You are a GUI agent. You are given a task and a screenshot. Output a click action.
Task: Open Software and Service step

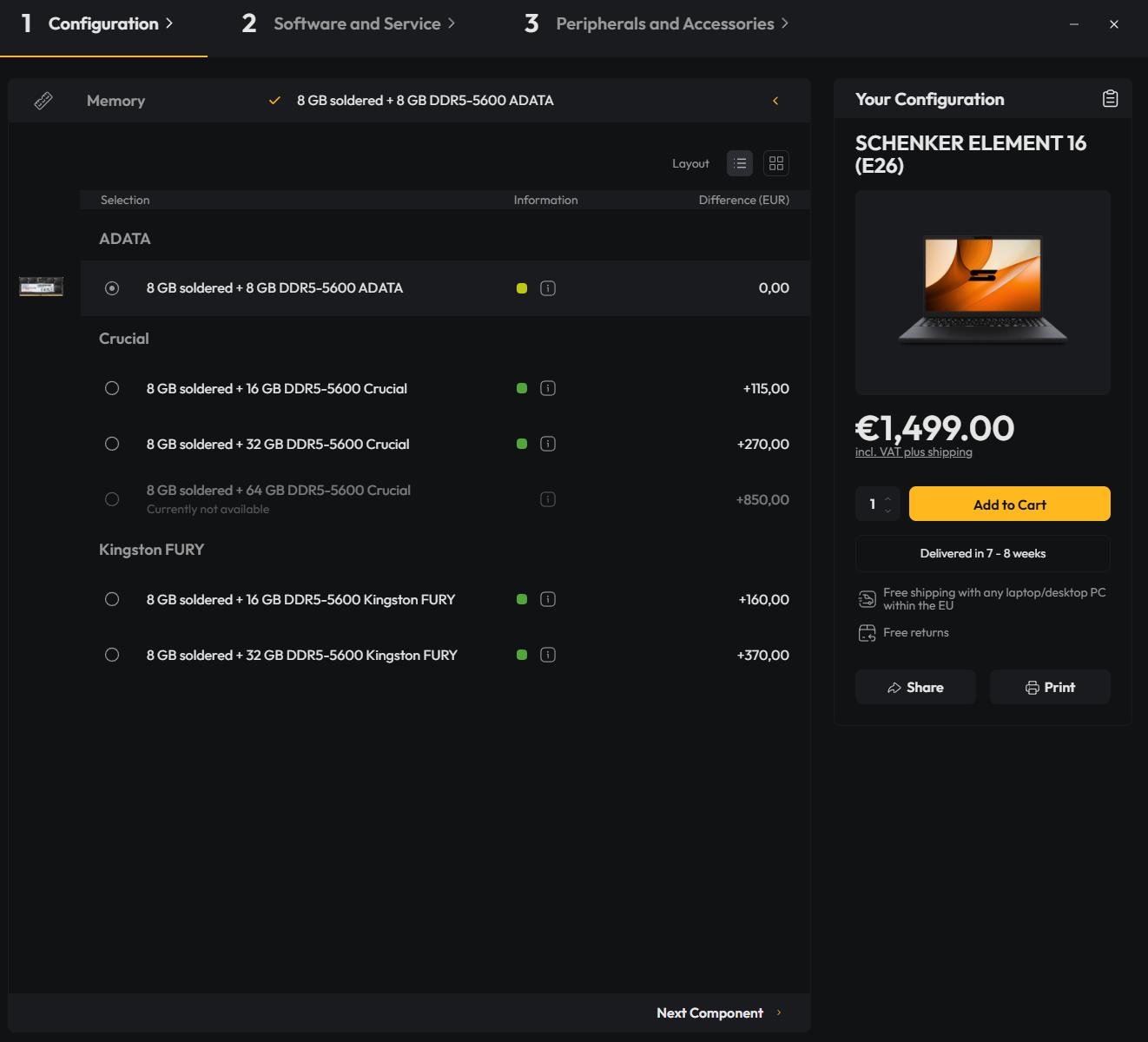tap(348, 23)
